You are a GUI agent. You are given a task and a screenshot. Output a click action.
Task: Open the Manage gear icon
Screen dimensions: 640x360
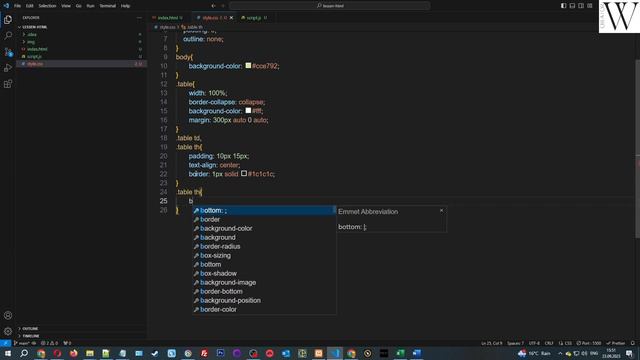click(x=8, y=331)
